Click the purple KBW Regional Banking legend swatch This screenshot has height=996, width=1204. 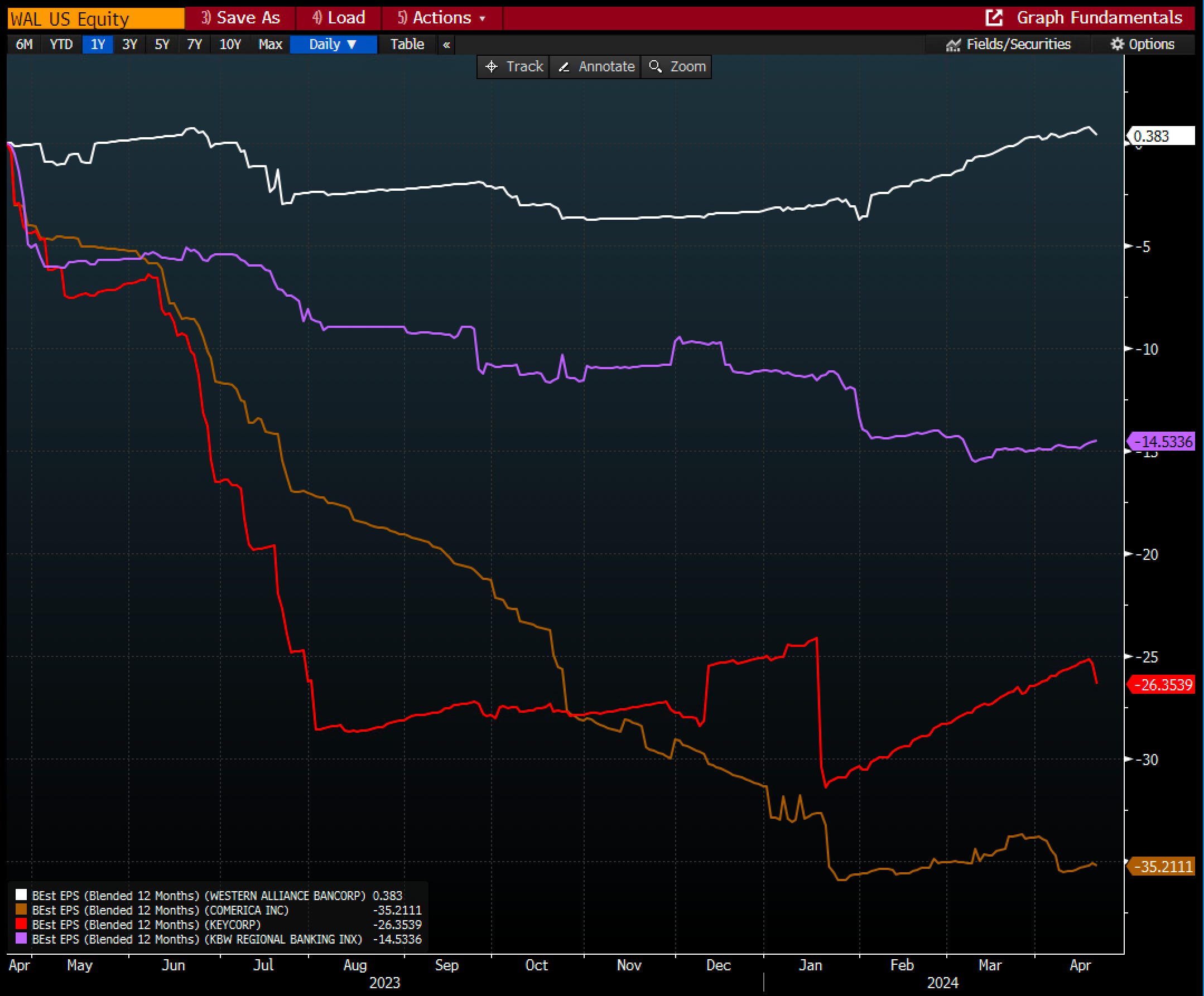click(x=21, y=939)
